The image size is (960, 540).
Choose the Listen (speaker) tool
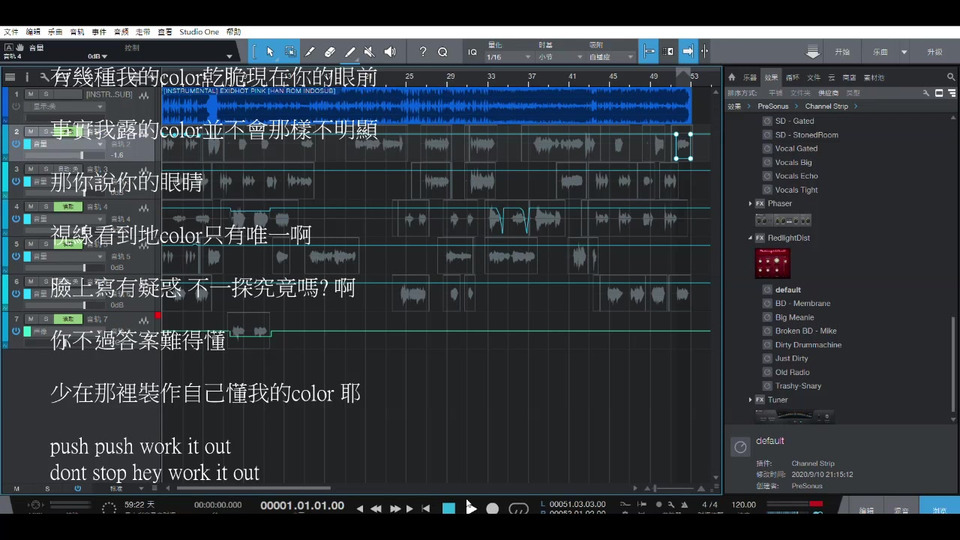click(390, 51)
